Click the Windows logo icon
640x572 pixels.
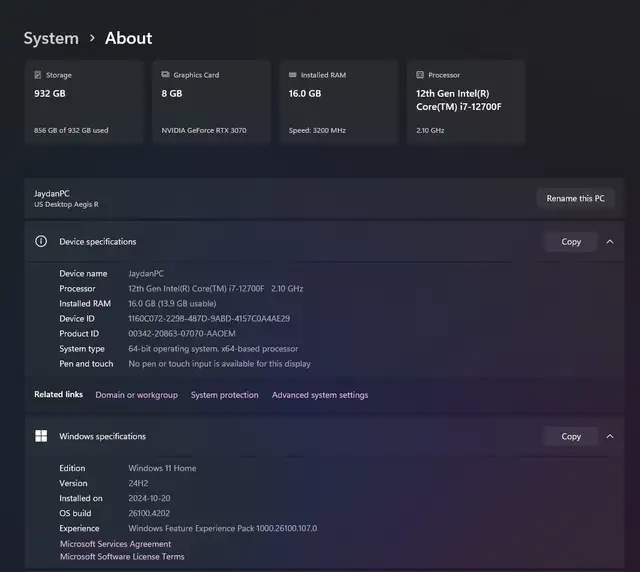coord(41,436)
